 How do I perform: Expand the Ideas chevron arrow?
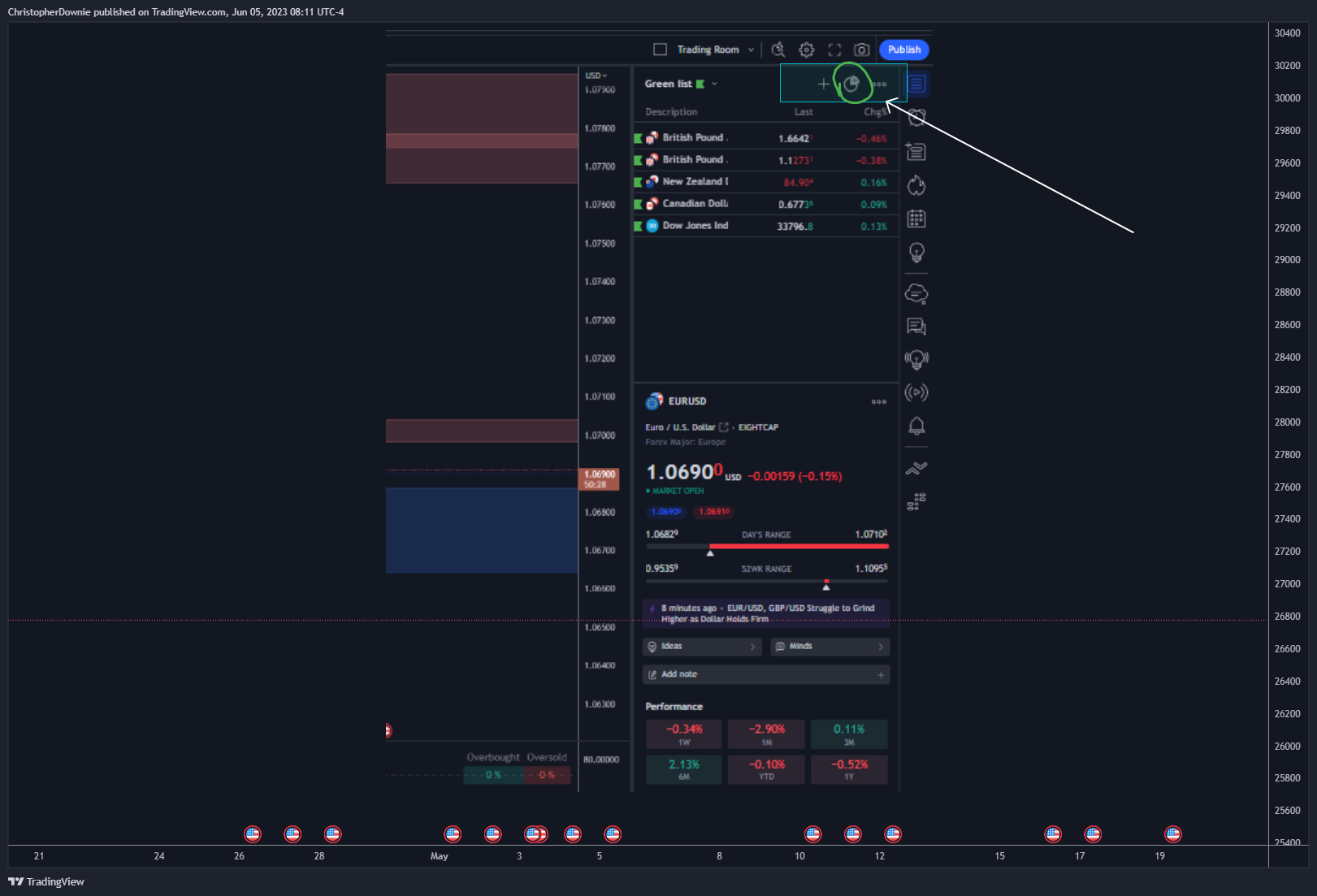[x=752, y=647]
